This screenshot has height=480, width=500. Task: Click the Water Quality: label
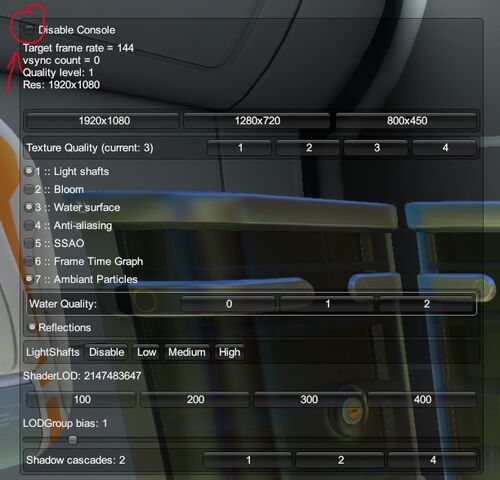pos(63,304)
